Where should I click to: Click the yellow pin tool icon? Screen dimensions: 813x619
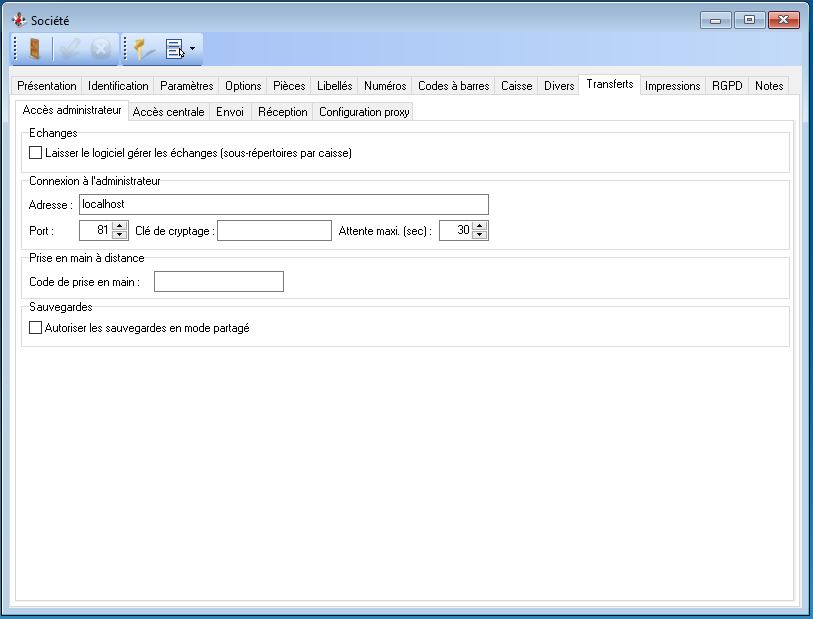(144, 48)
